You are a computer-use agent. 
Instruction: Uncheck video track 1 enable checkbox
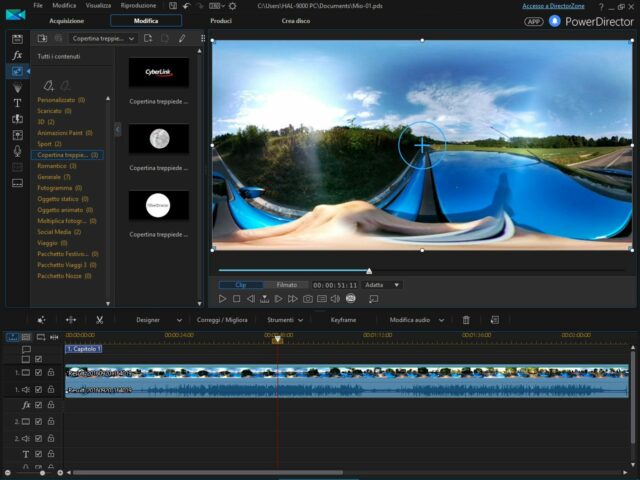click(x=38, y=373)
